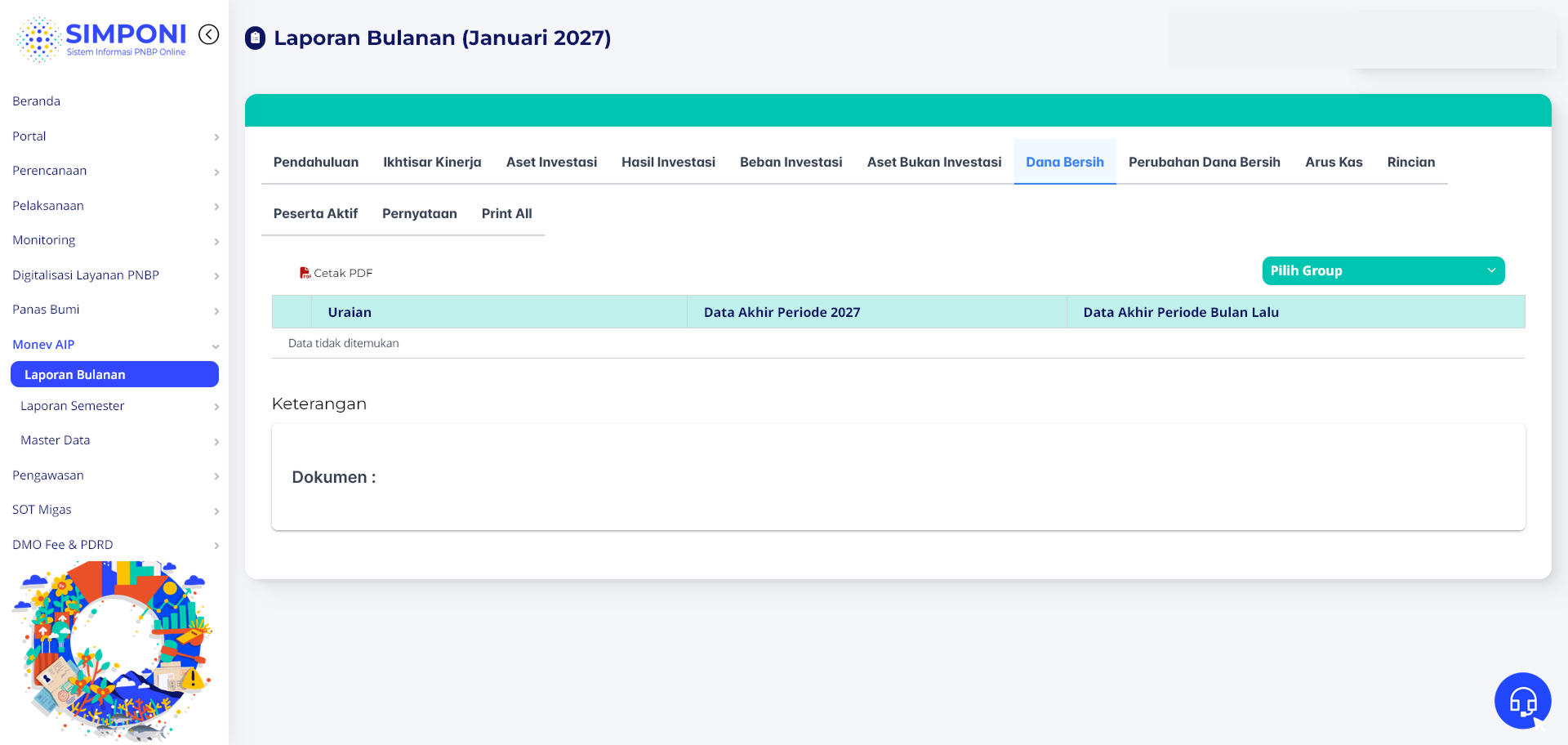The width and height of the screenshot is (1568, 745).
Task: Click the colorful sidebar illustration
Action: click(113, 650)
